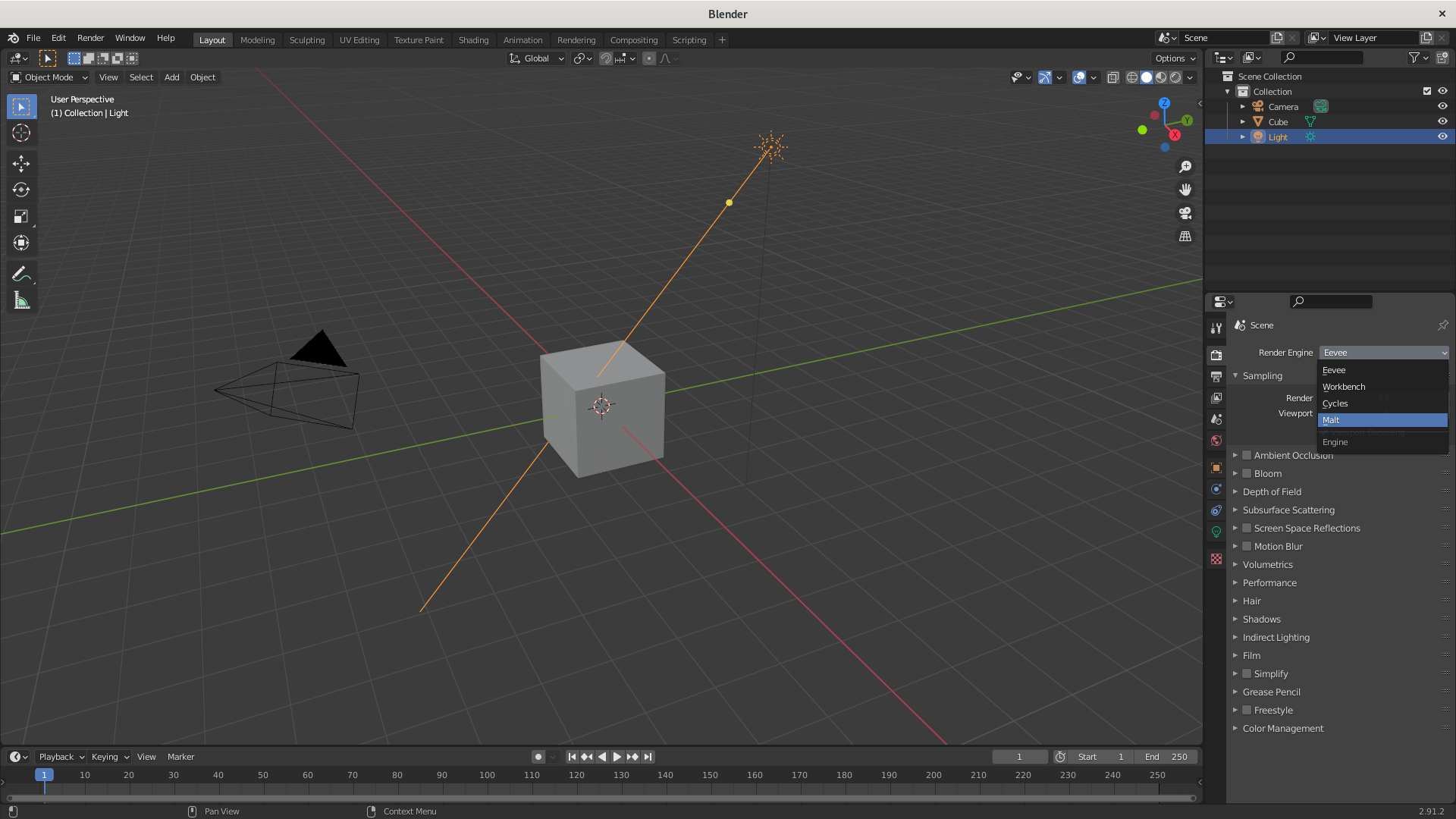Activate the Measure tool
This screenshot has width=1456, height=819.
pos(21,300)
